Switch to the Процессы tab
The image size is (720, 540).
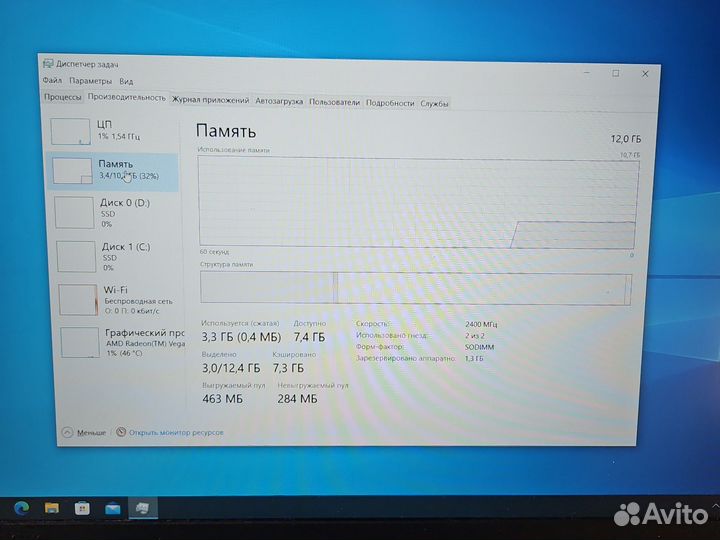coord(62,97)
